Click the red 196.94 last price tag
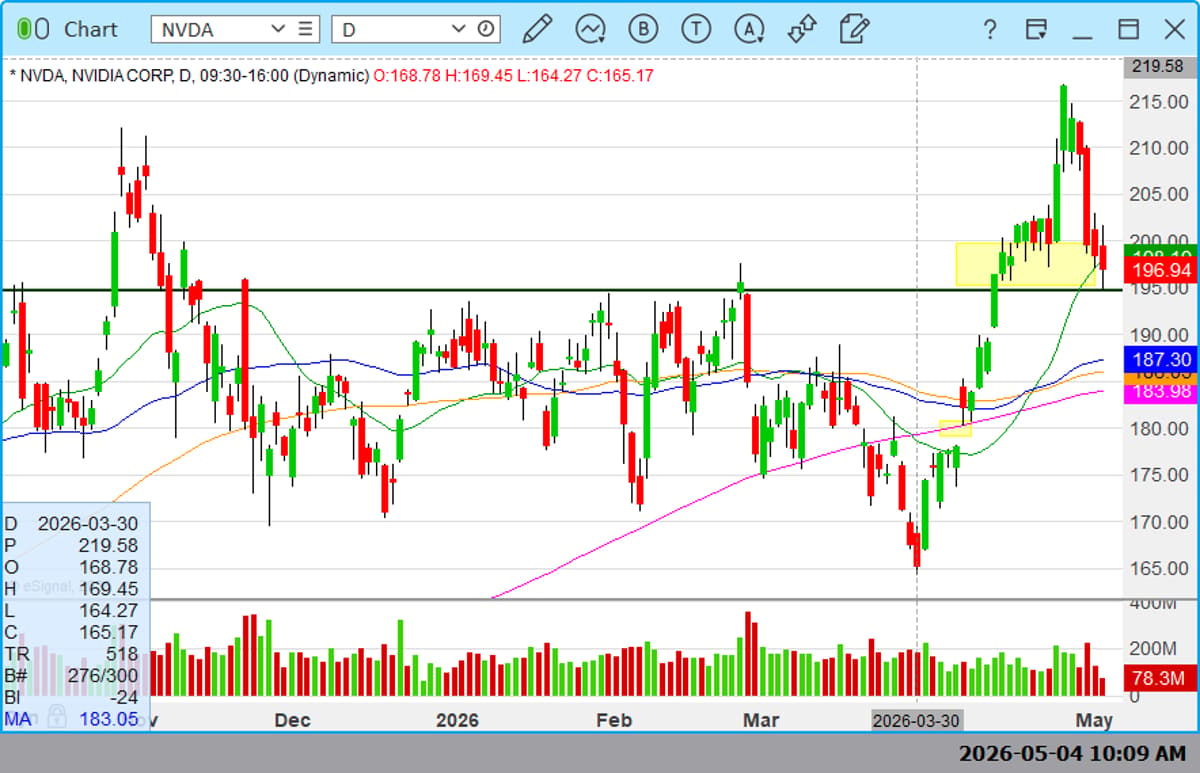This screenshot has width=1200, height=773. [1161, 270]
